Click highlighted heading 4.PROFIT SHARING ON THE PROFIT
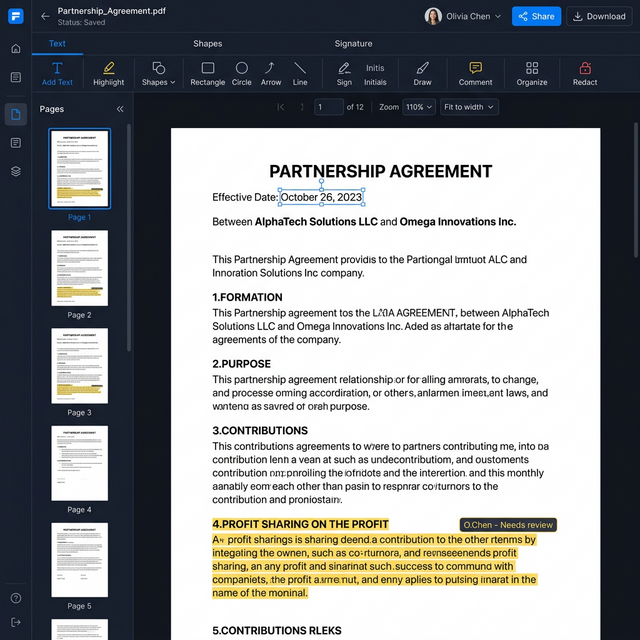 coord(300,524)
